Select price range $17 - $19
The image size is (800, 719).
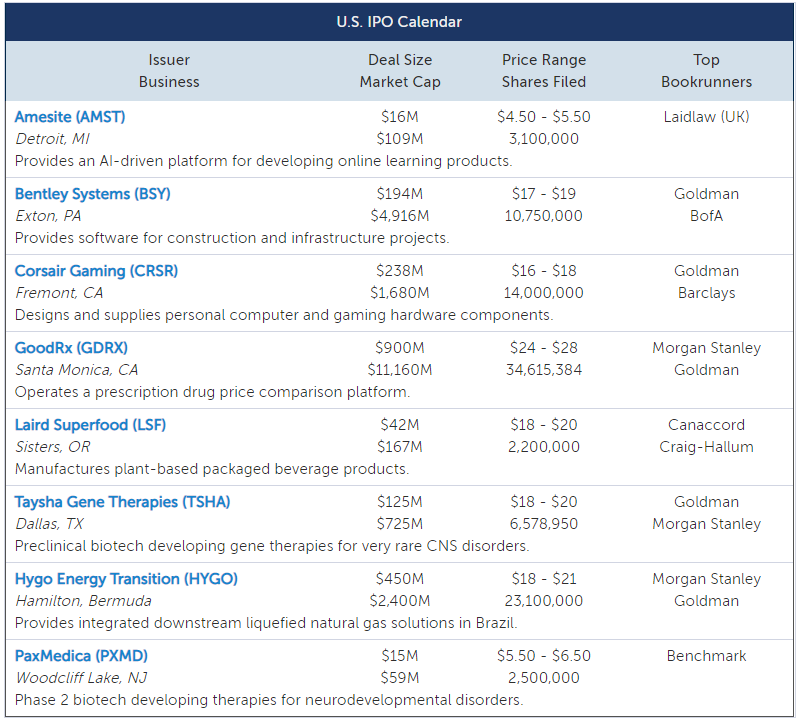544,194
